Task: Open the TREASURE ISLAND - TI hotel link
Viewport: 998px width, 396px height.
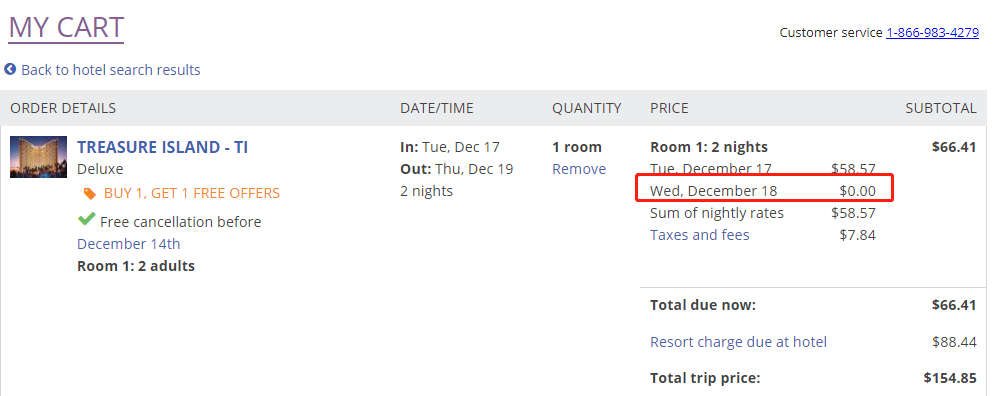Action: pos(162,147)
